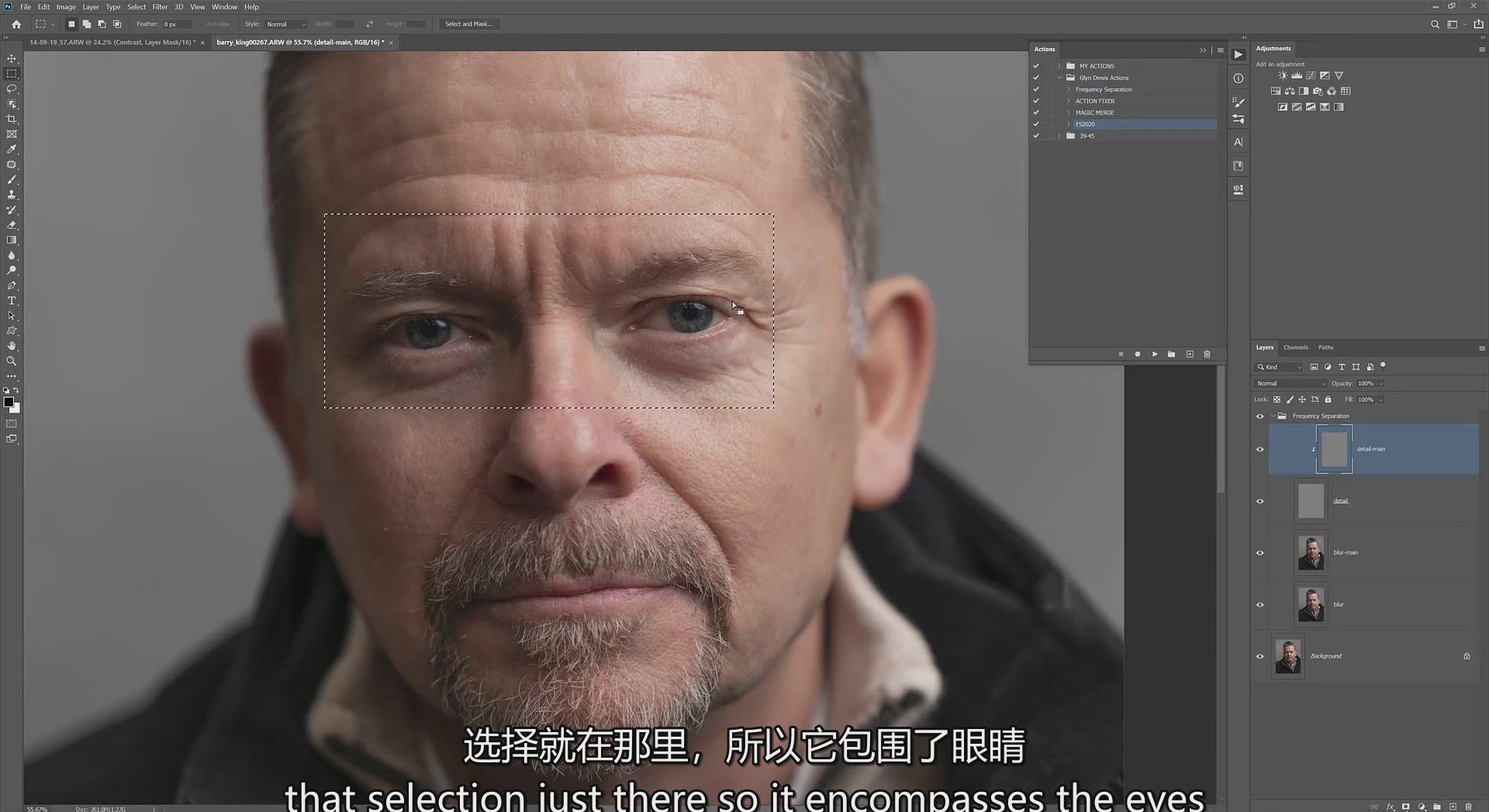
Task: Select the Brush tool from the toolbar
Action: point(12,179)
